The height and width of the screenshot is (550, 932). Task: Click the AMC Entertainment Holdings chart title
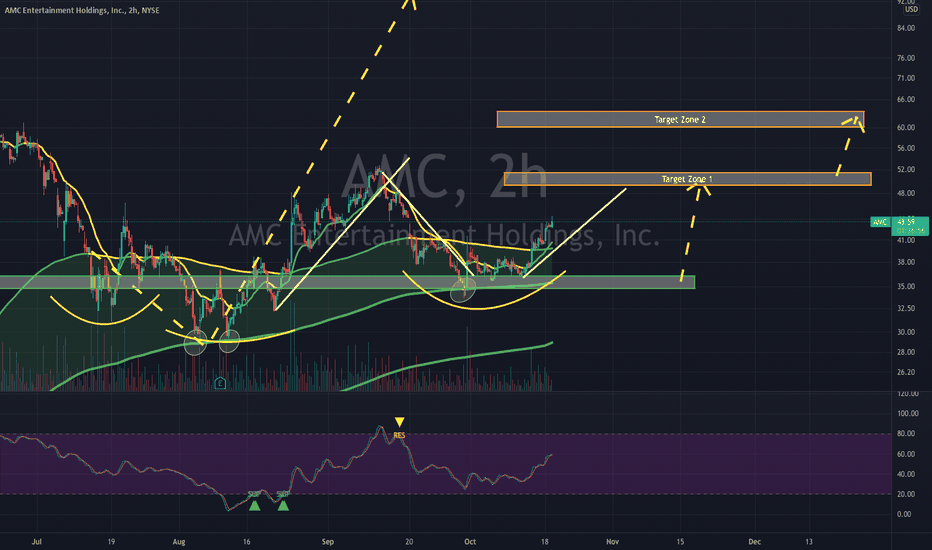(x=82, y=10)
